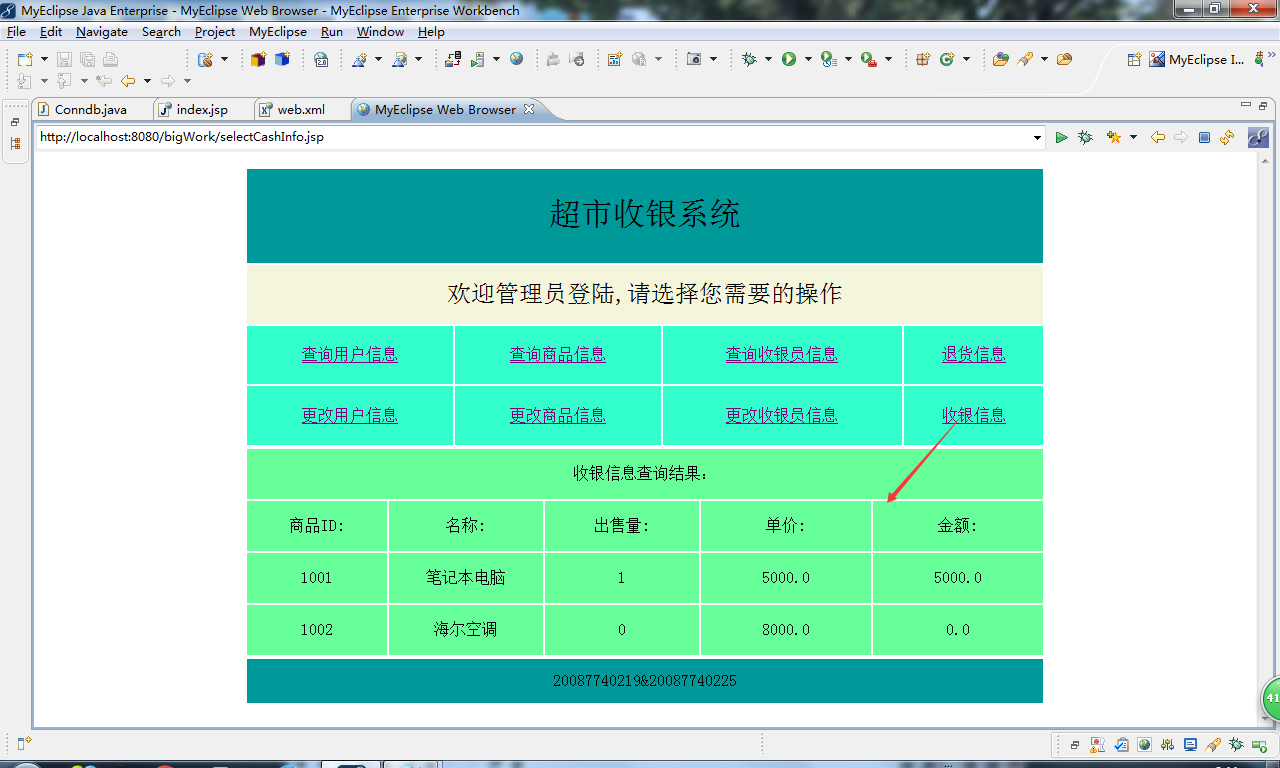Click the New file wizard icon
Screen dimensions: 1280x768
pyautogui.click(x=25, y=60)
